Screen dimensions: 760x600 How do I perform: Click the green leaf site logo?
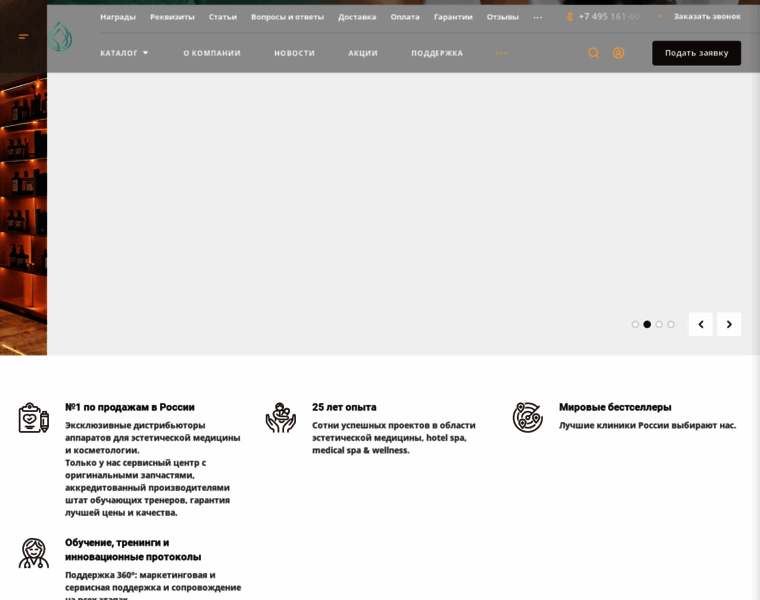(x=60, y=36)
